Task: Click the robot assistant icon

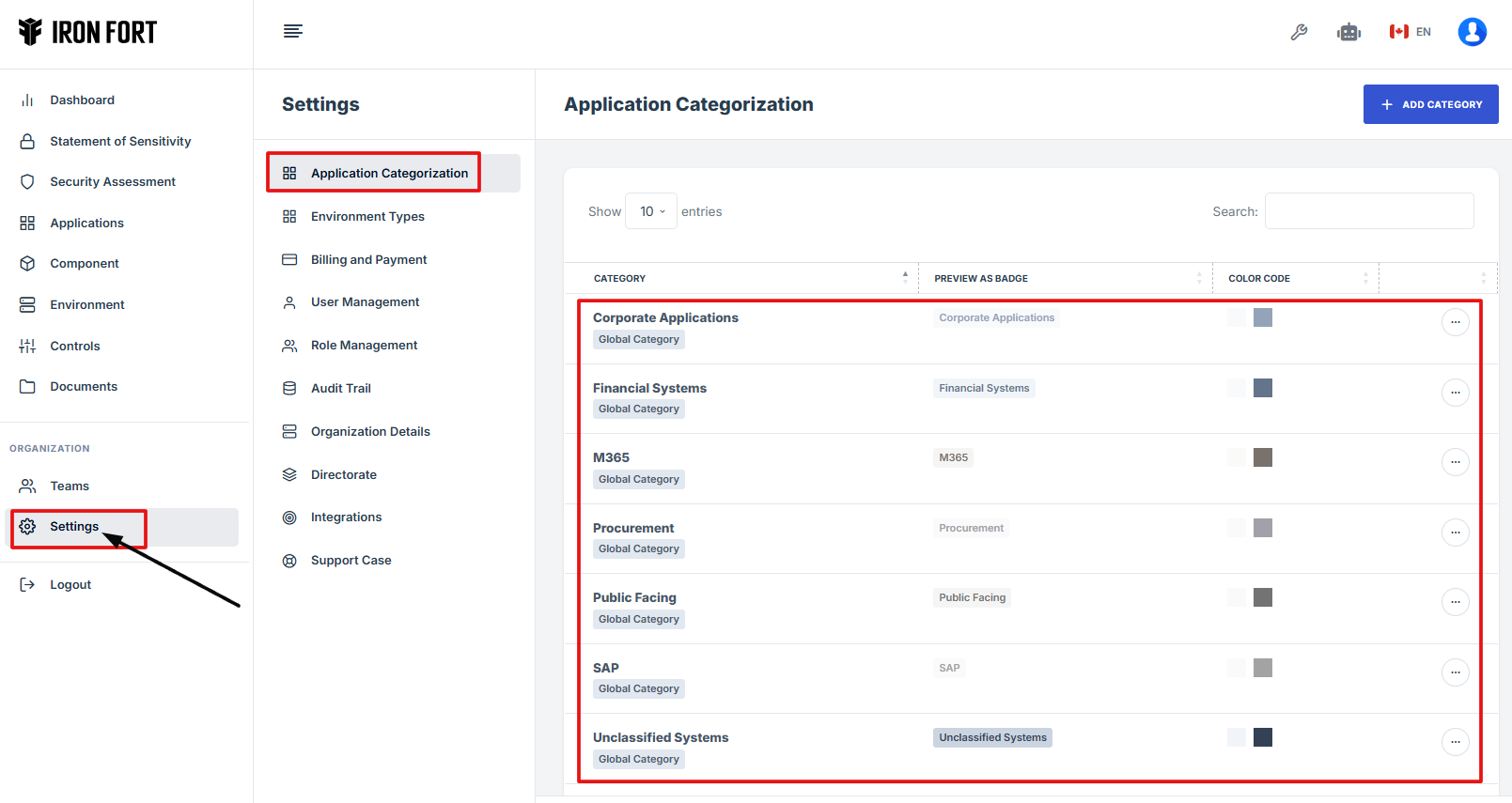Action: [x=1348, y=32]
